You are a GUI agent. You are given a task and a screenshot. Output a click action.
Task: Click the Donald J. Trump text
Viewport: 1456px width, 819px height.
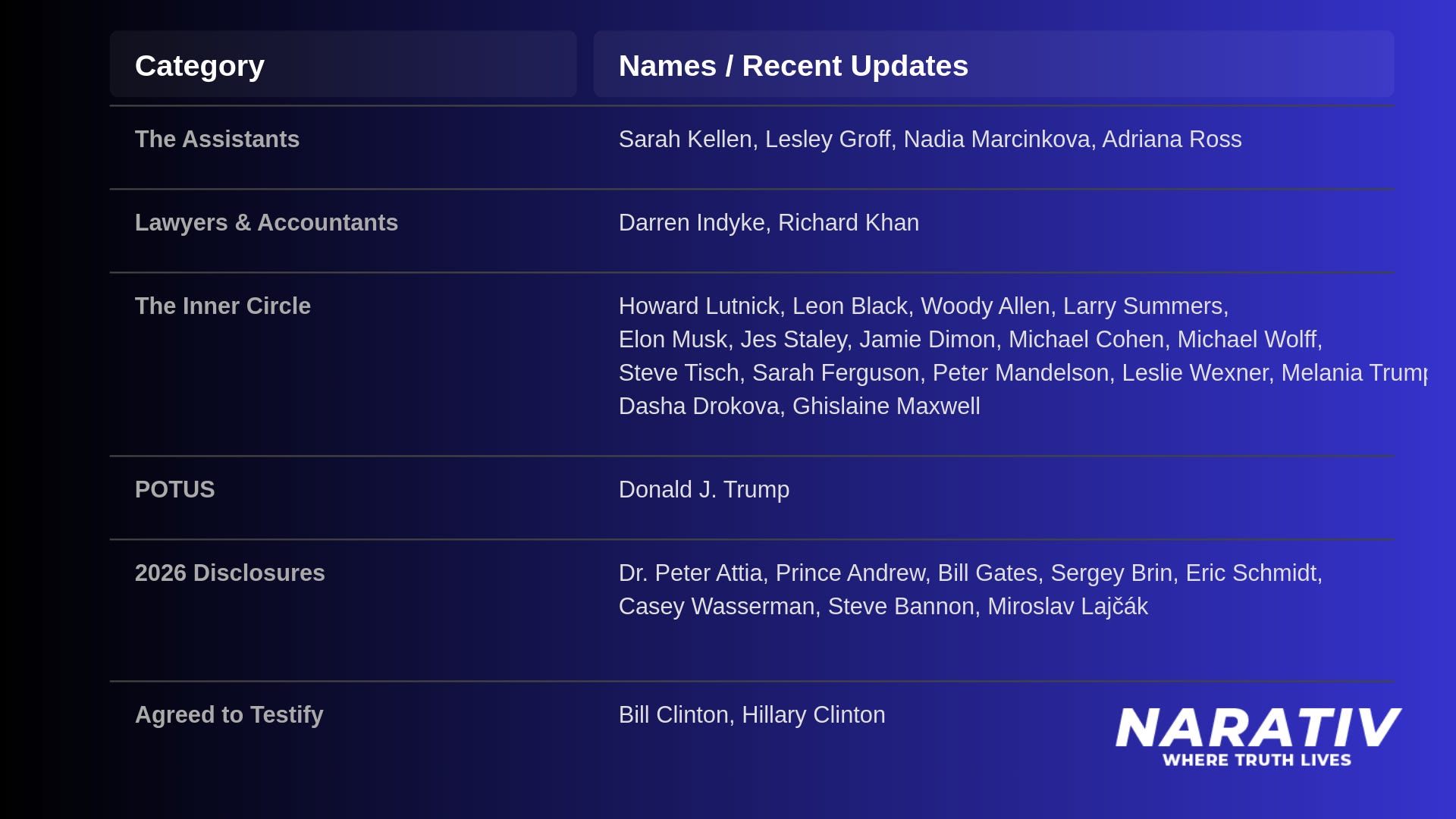tap(704, 490)
